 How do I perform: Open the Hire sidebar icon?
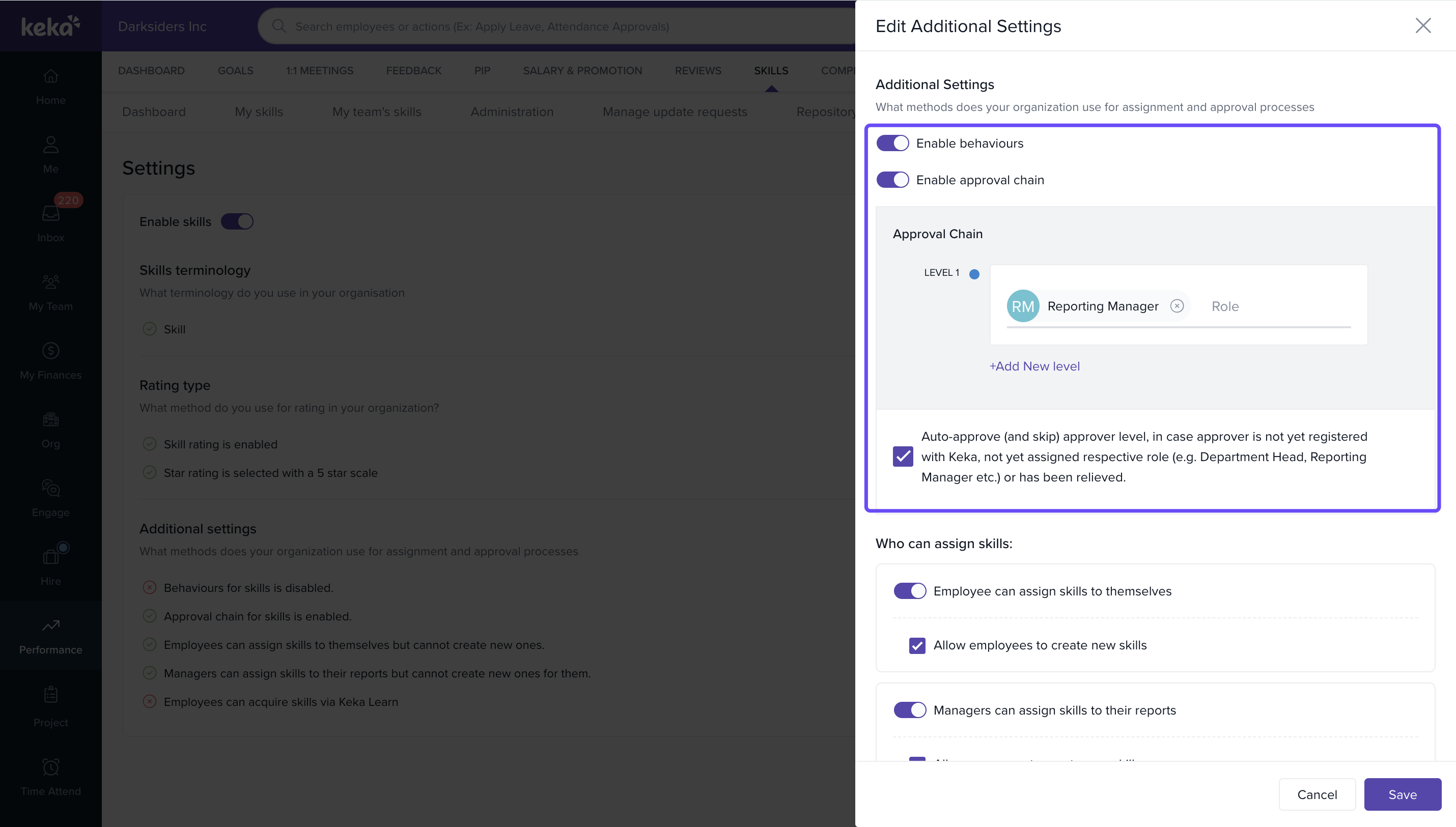tap(50, 557)
